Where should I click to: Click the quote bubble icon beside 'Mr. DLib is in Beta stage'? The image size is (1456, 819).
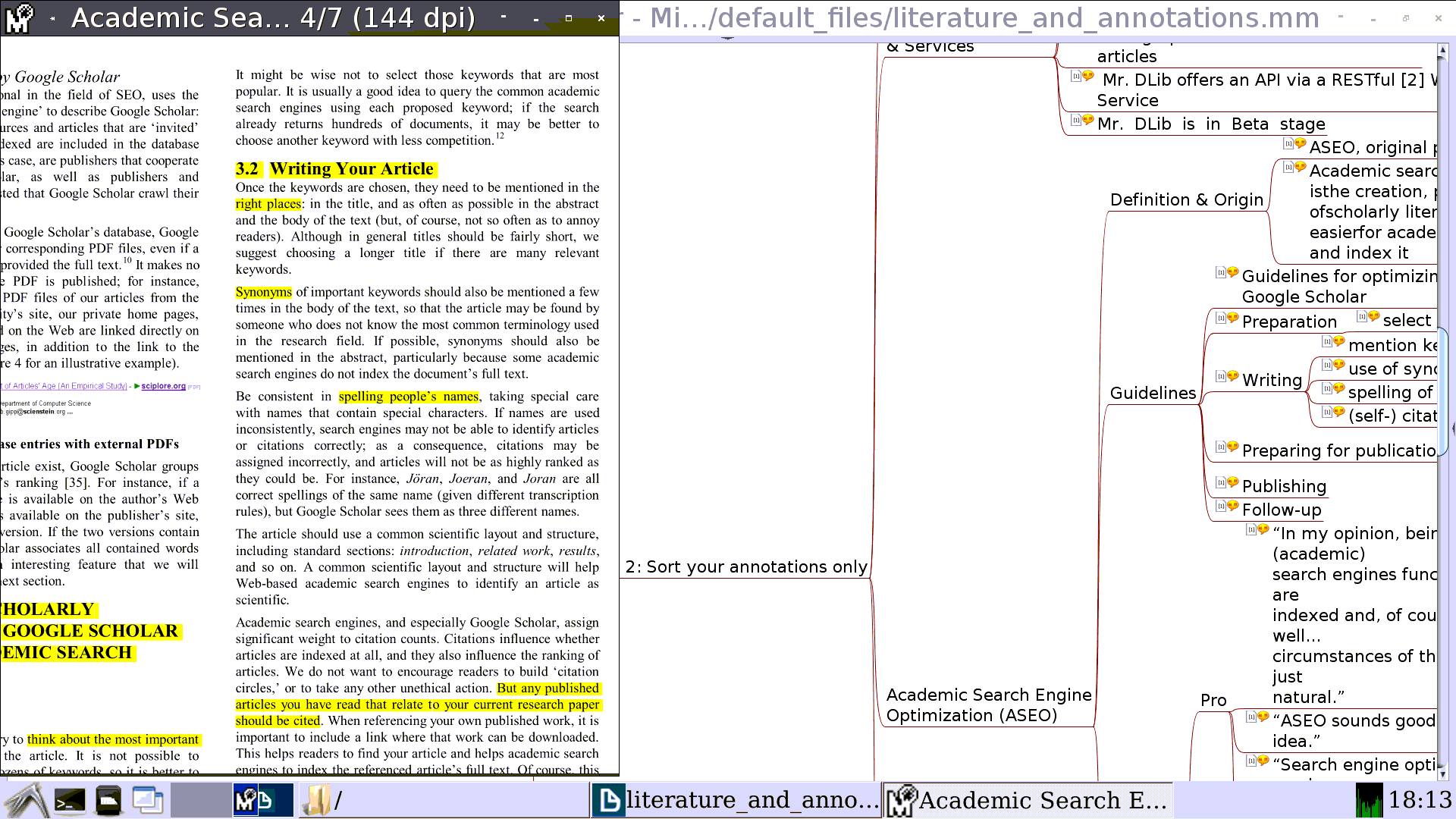pyautogui.click(x=1088, y=120)
